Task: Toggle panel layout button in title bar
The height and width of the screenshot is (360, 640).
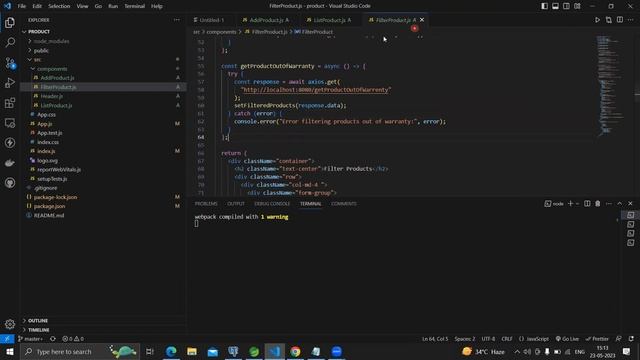Action: point(556,6)
